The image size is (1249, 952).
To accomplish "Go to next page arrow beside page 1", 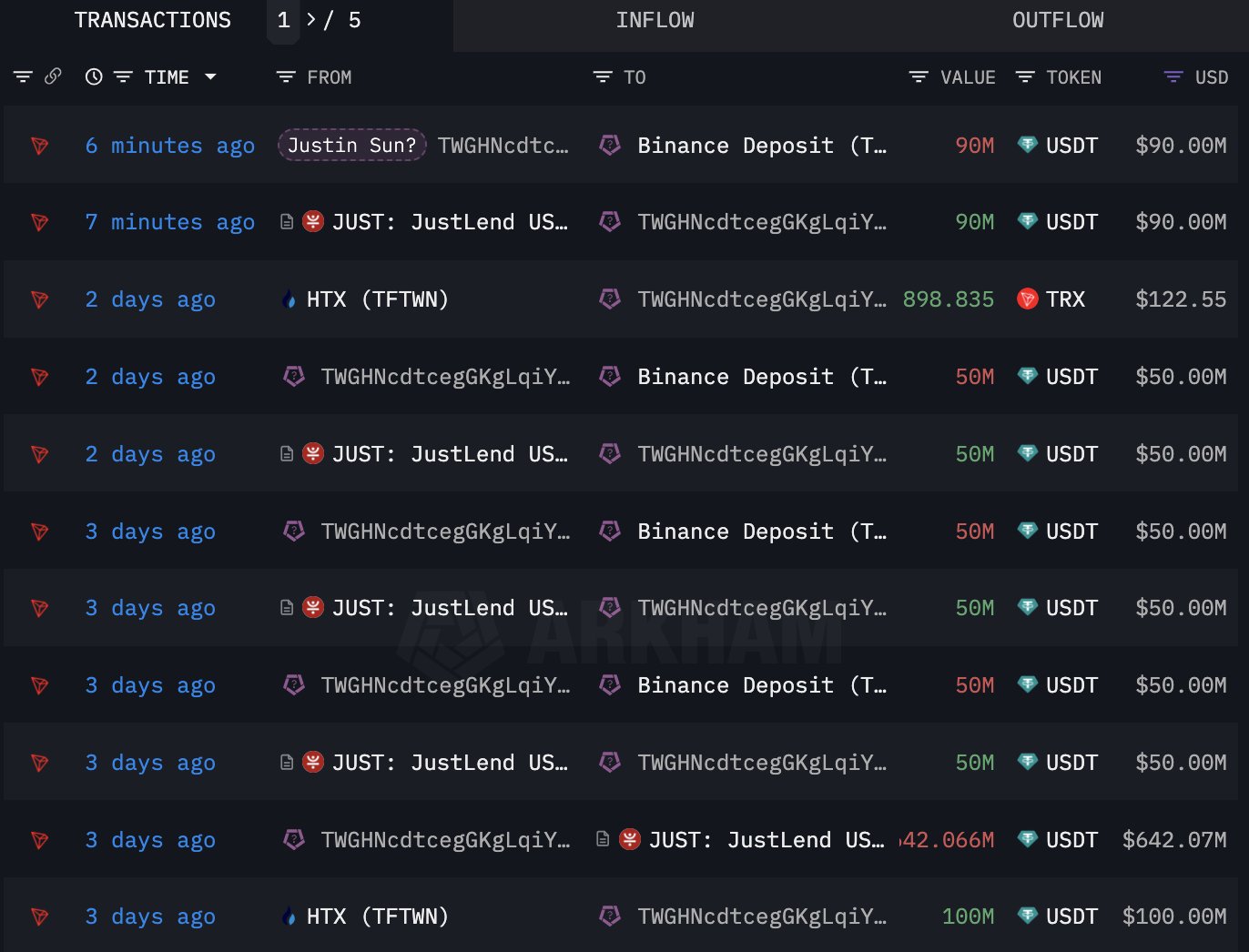I will tap(311, 20).
